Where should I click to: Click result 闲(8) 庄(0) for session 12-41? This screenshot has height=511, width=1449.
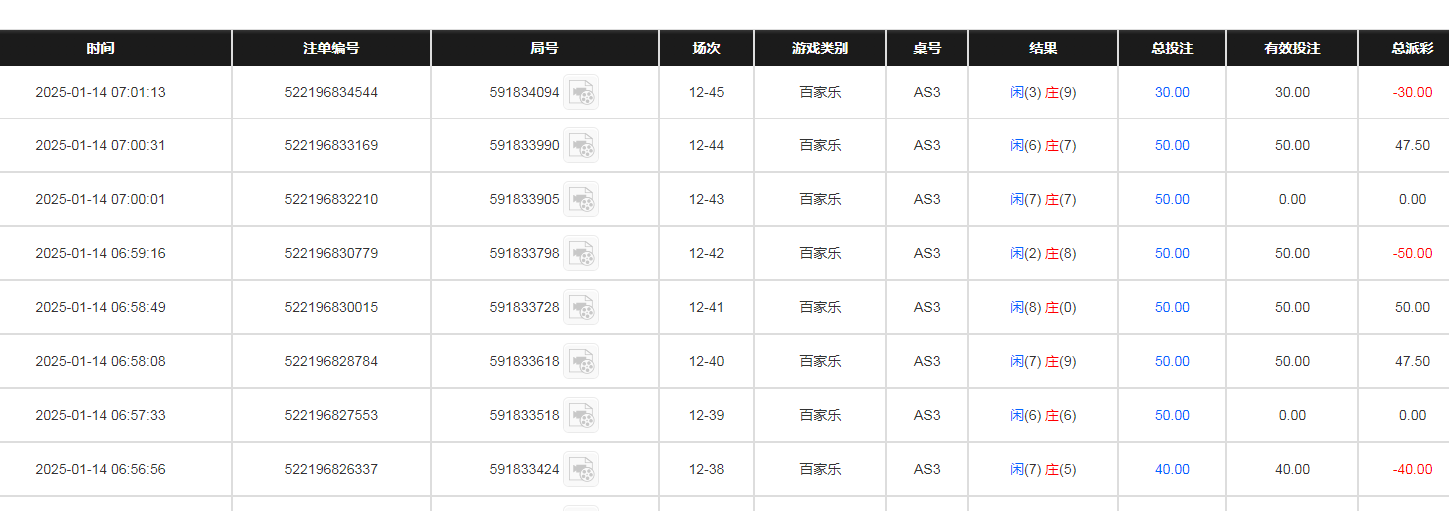click(x=1043, y=307)
